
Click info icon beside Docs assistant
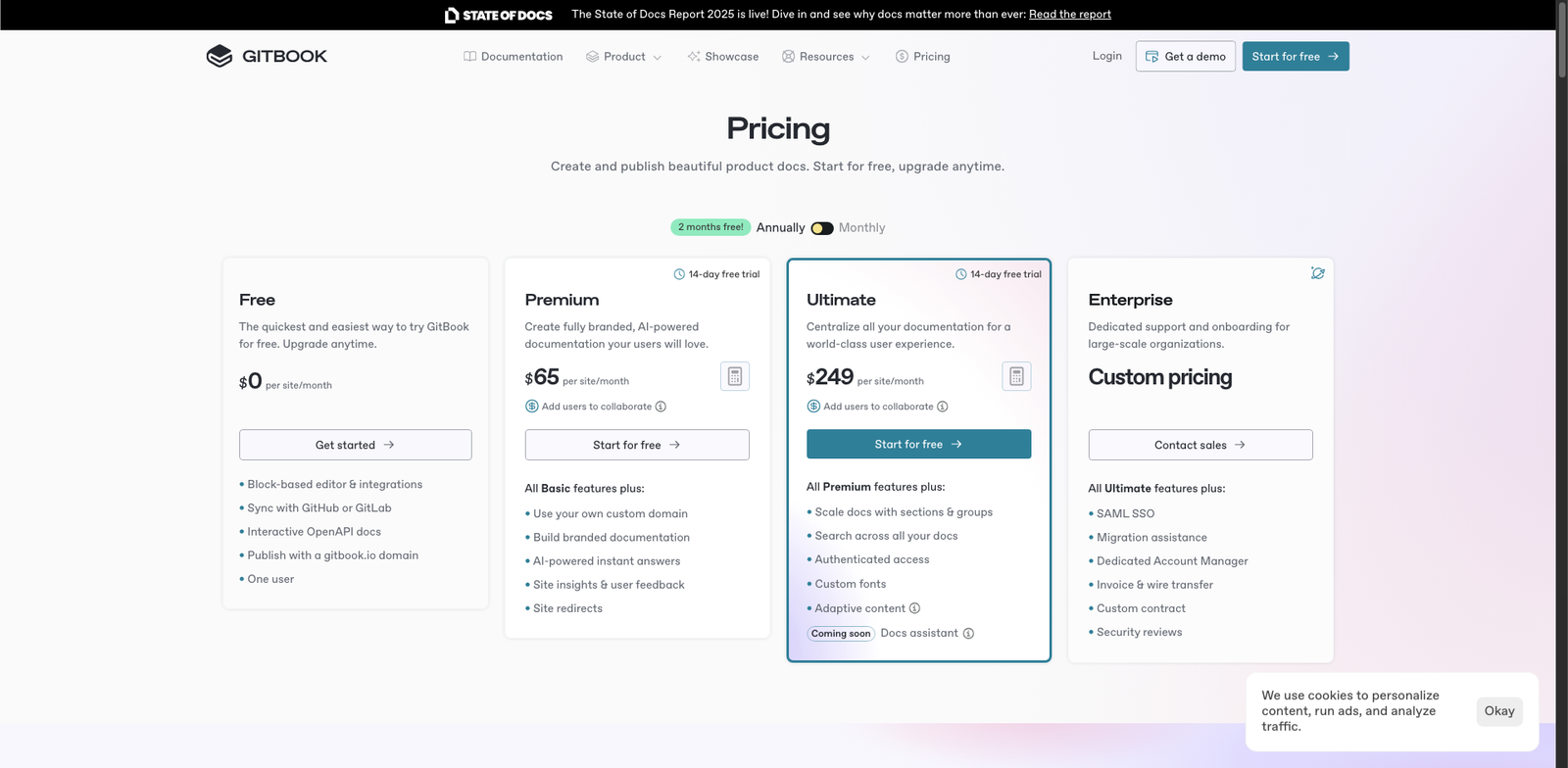tap(968, 633)
